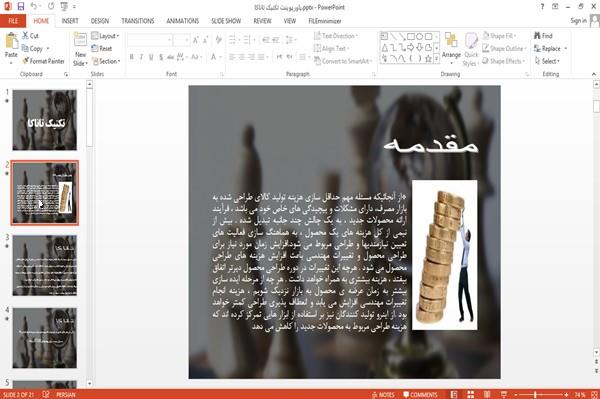Collapse the ribbon arrow
Image resolution: width=600 pixels, height=399 pixels.
pyautogui.click(x=593, y=74)
